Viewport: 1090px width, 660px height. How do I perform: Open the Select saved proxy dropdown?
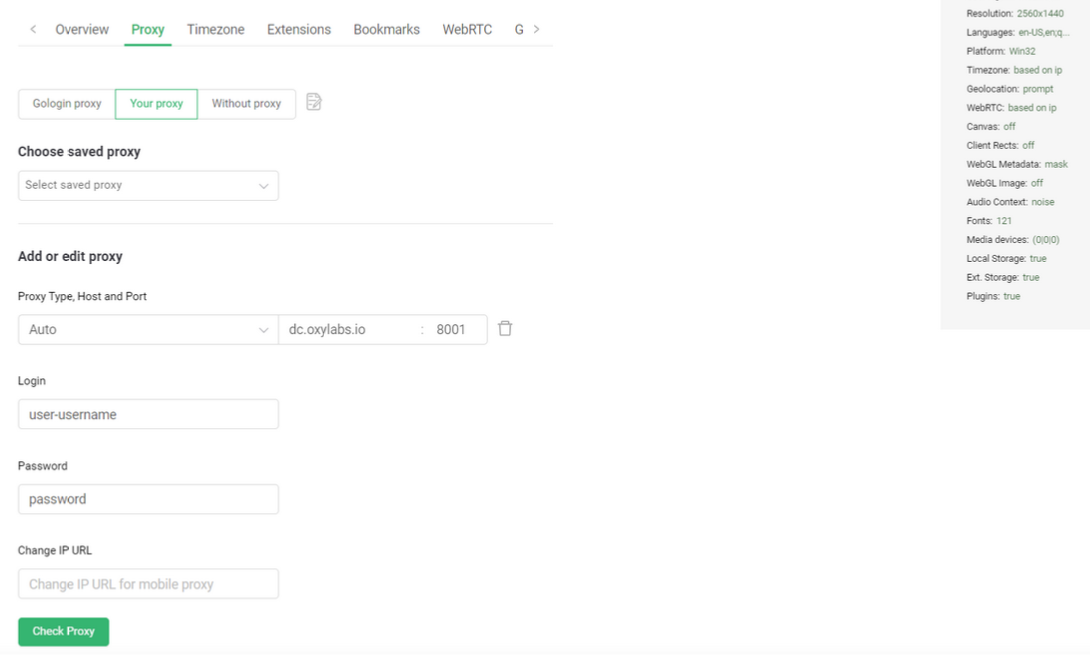(x=148, y=185)
